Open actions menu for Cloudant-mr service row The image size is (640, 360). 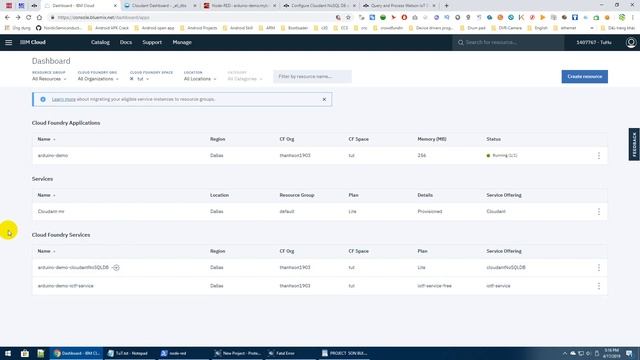(x=599, y=211)
